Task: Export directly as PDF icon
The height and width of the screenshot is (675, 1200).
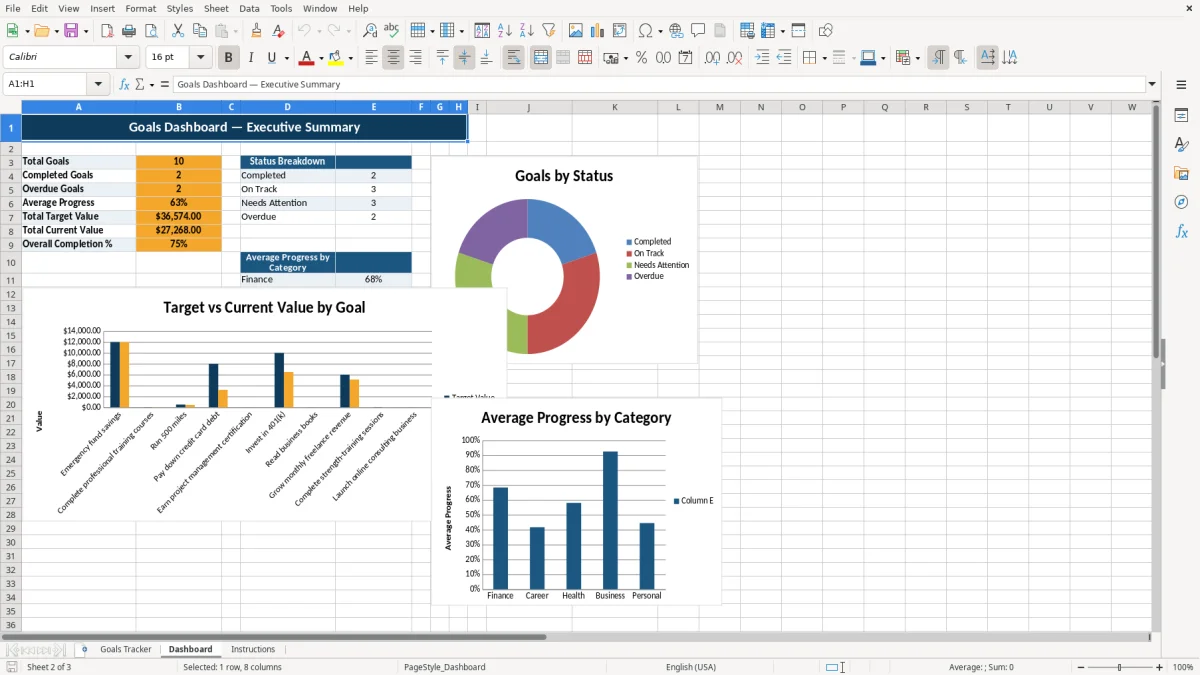Action: [x=107, y=31]
